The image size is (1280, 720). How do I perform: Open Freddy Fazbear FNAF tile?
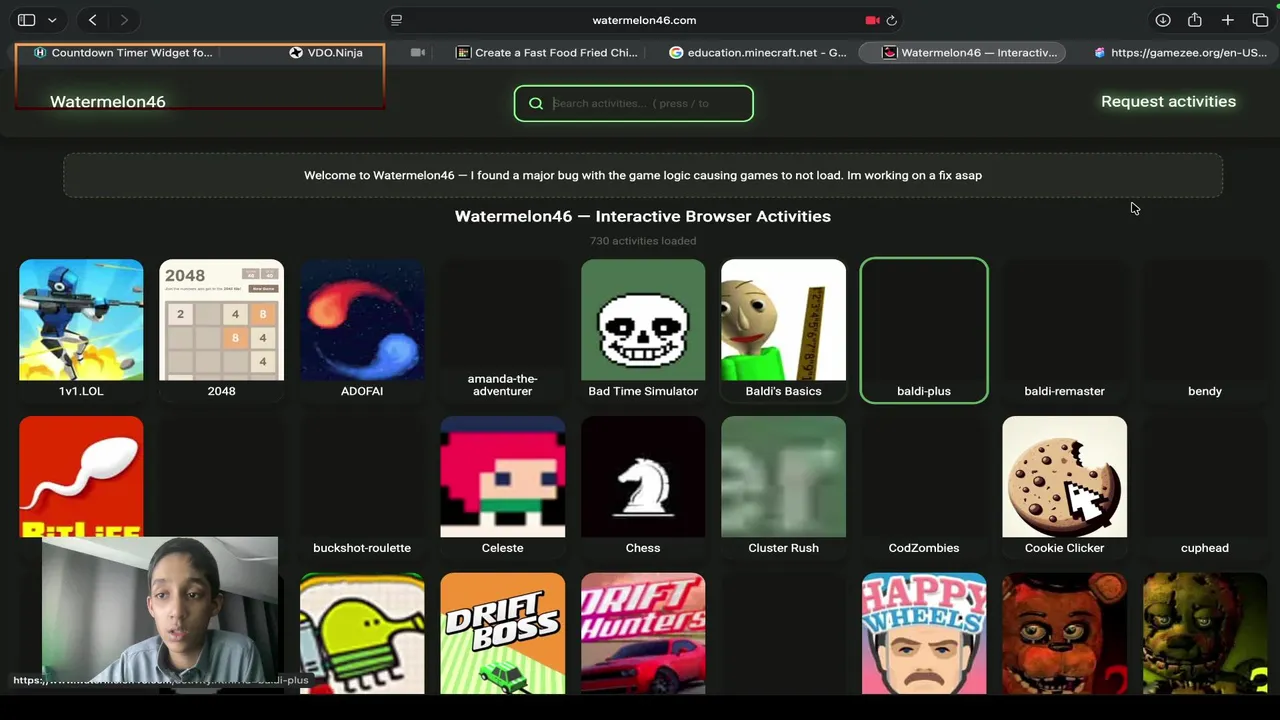pos(1064,634)
